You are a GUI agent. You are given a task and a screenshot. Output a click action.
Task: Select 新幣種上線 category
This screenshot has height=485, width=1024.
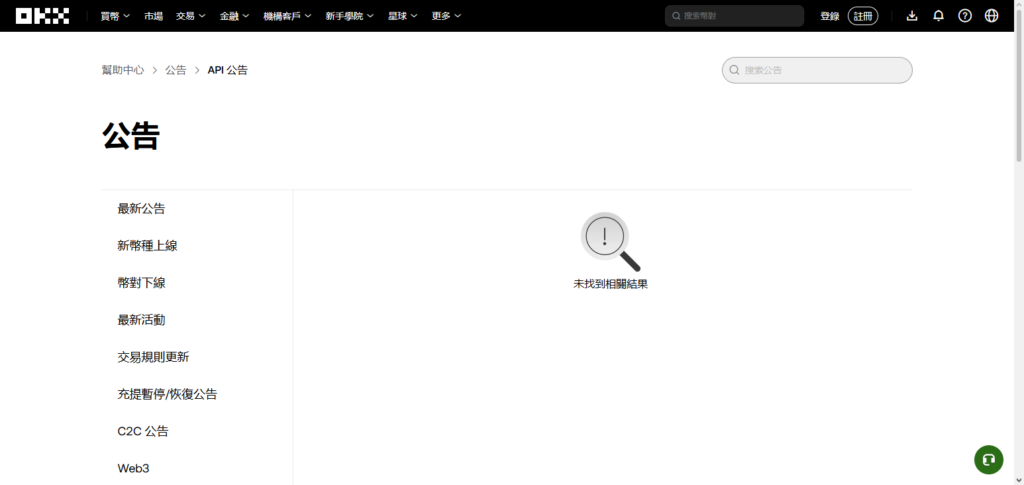[x=147, y=246]
